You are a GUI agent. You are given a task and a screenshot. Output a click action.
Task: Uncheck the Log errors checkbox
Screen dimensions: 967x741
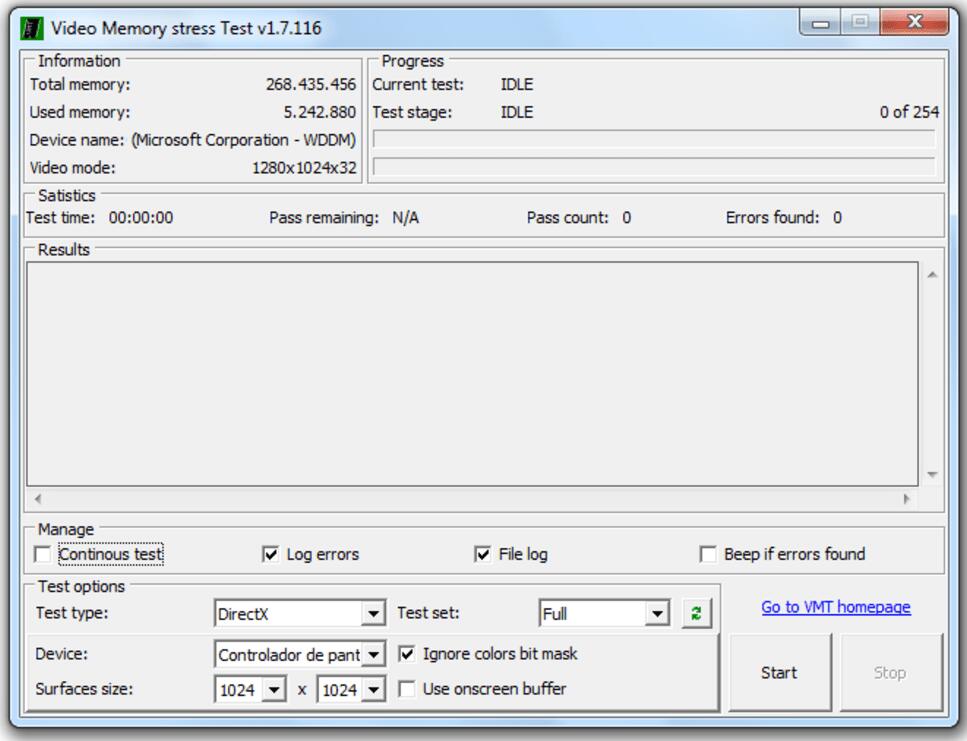coord(270,554)
